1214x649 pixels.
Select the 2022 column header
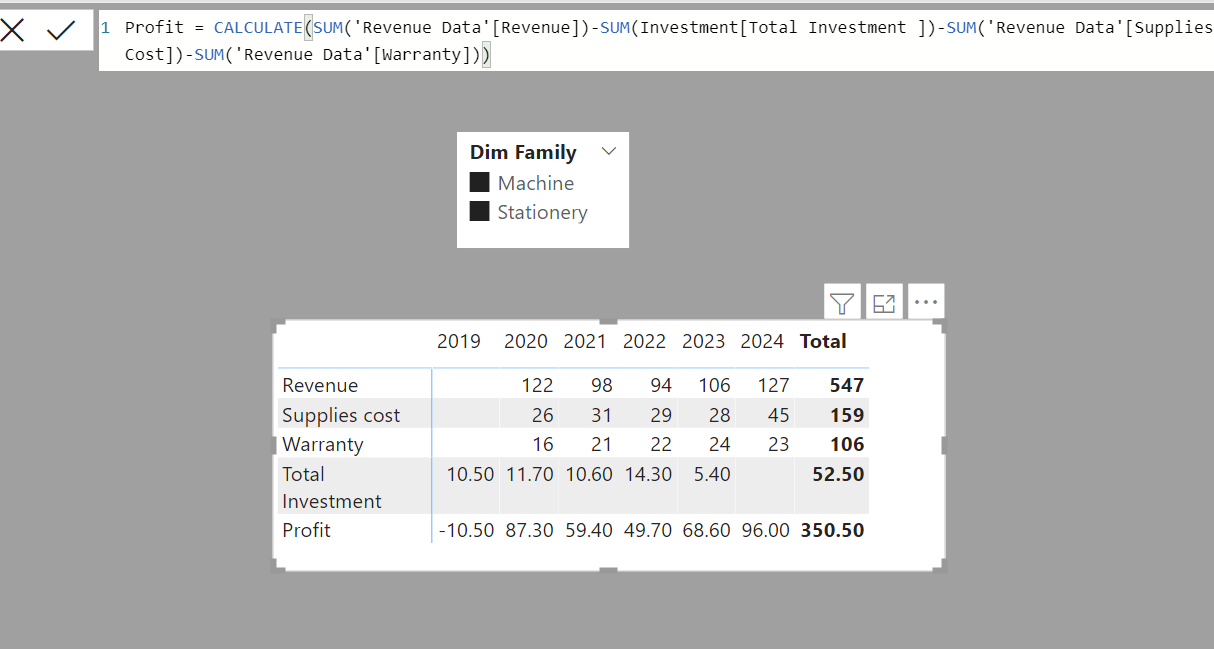click(x=644, y=342)
